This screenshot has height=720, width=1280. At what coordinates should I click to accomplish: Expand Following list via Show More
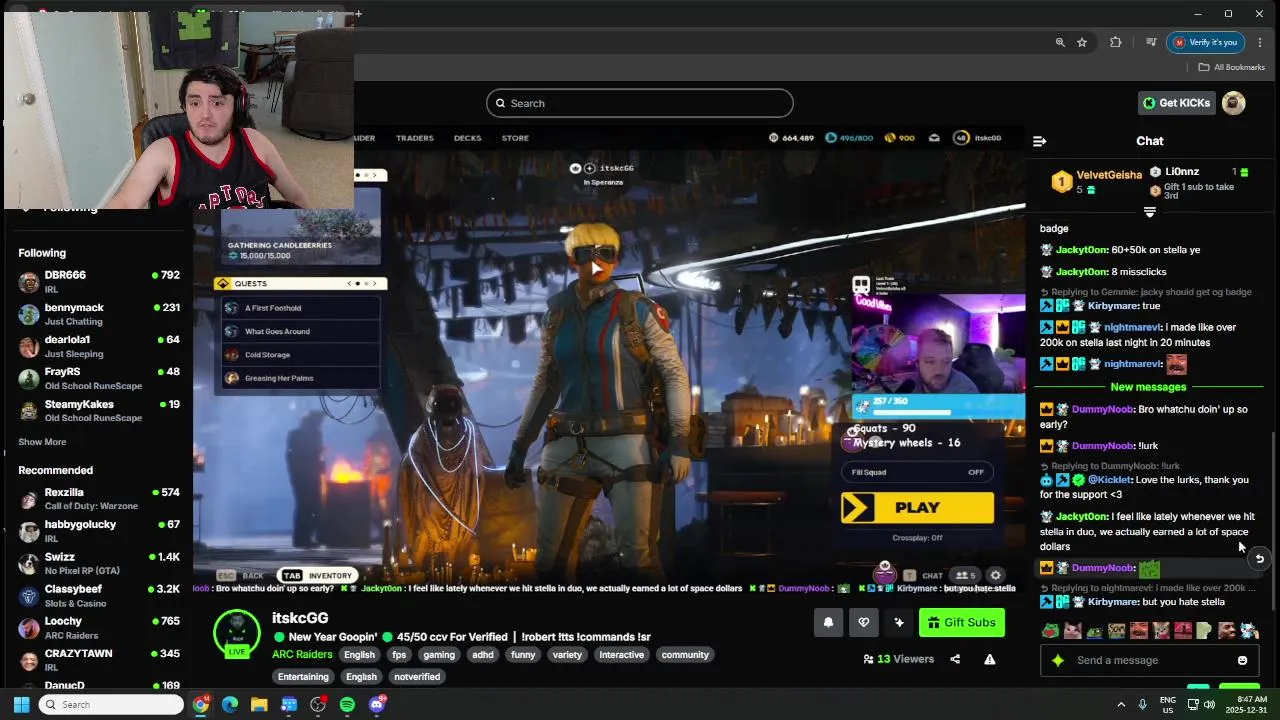[42, 442]
